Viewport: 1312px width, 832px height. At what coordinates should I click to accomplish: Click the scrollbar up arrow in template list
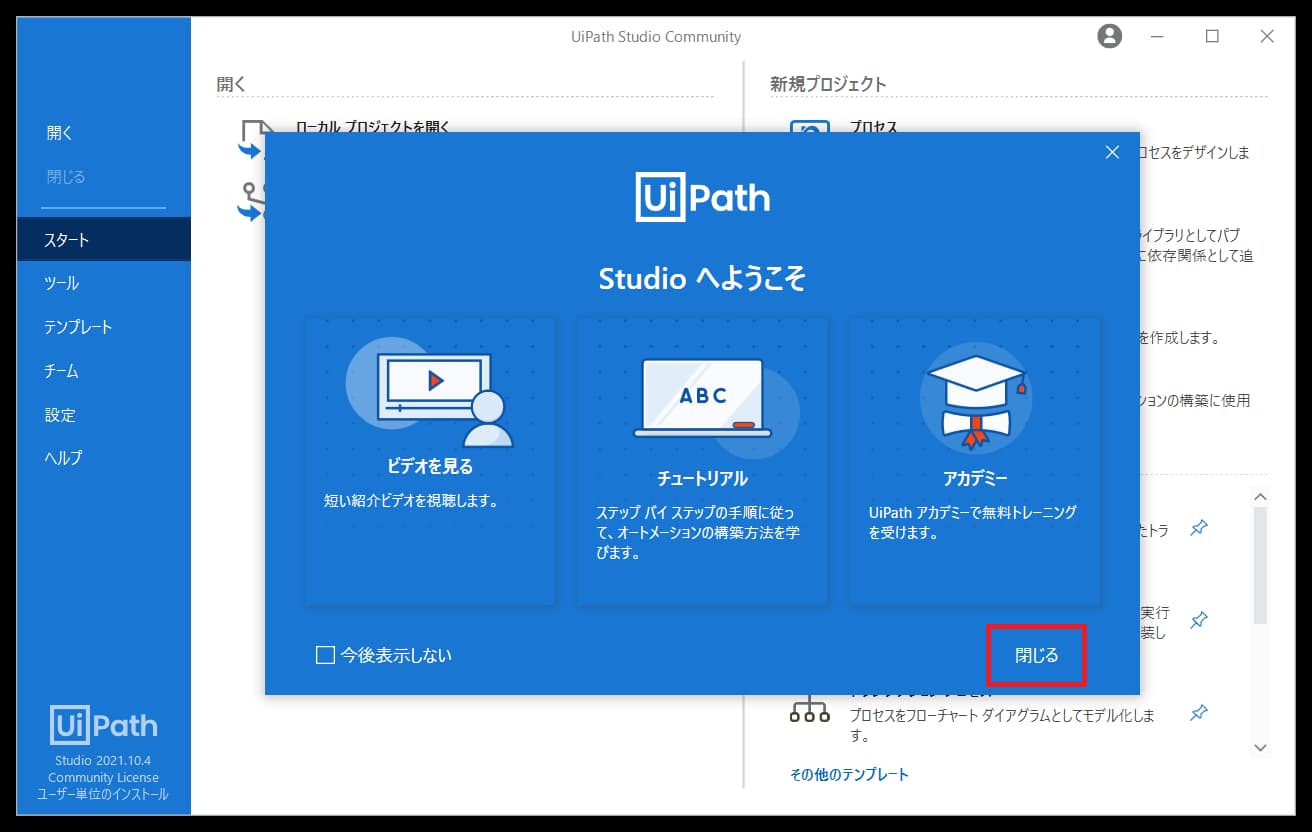pyautogui.click(x=1260, y=497)
